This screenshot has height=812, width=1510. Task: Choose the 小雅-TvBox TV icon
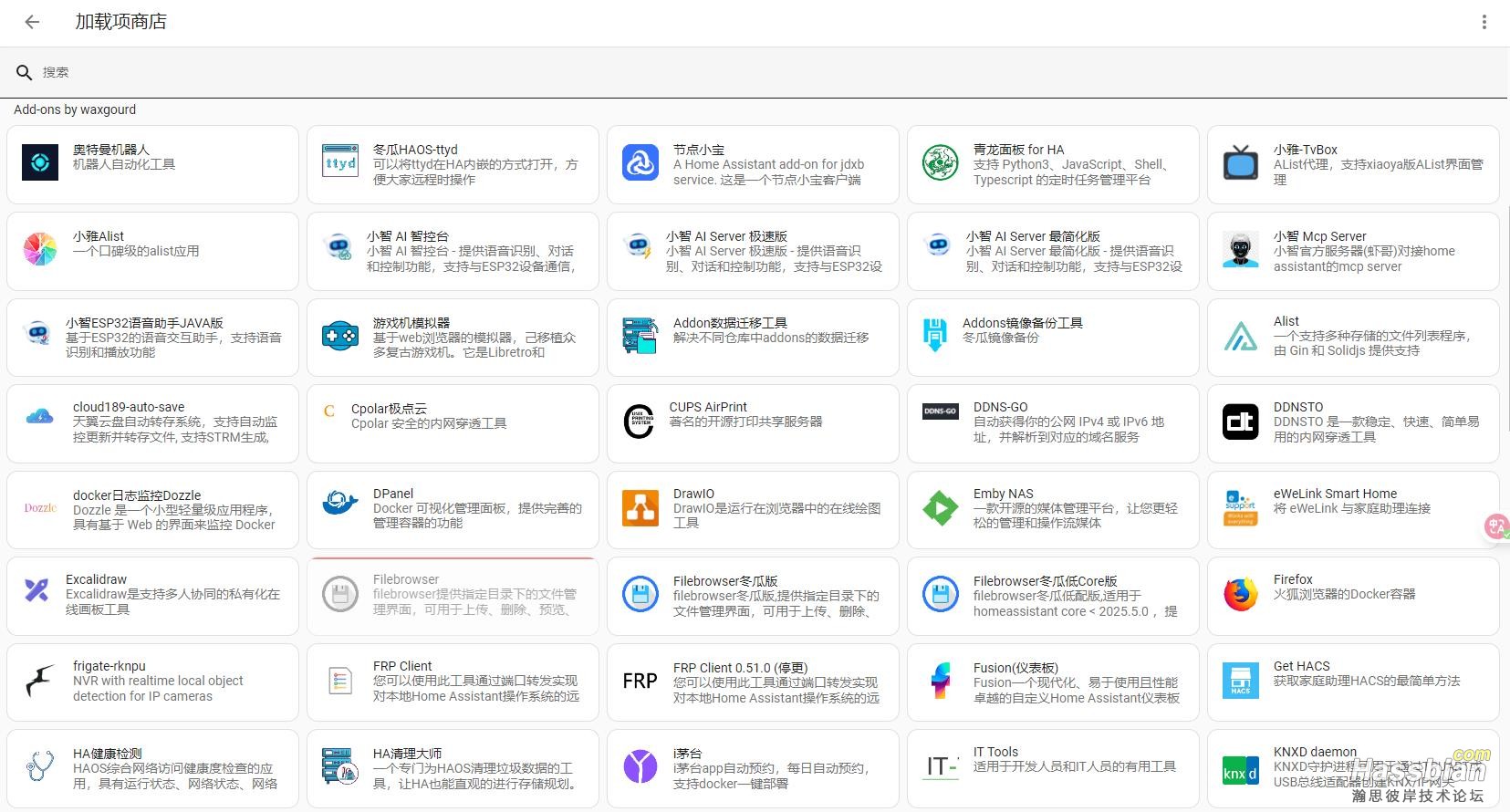[1241, 163]
